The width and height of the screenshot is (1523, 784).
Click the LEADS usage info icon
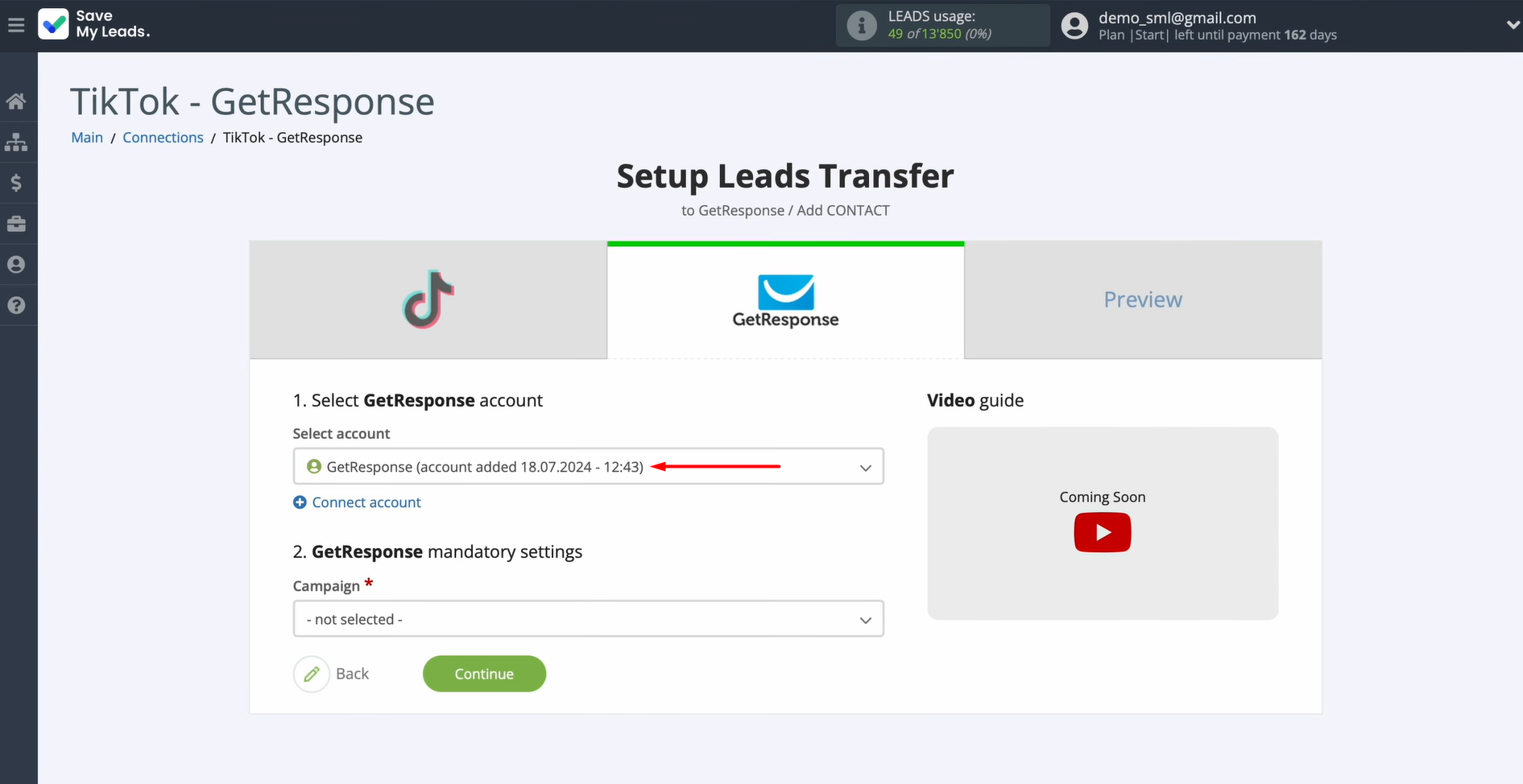coord(862,25)
